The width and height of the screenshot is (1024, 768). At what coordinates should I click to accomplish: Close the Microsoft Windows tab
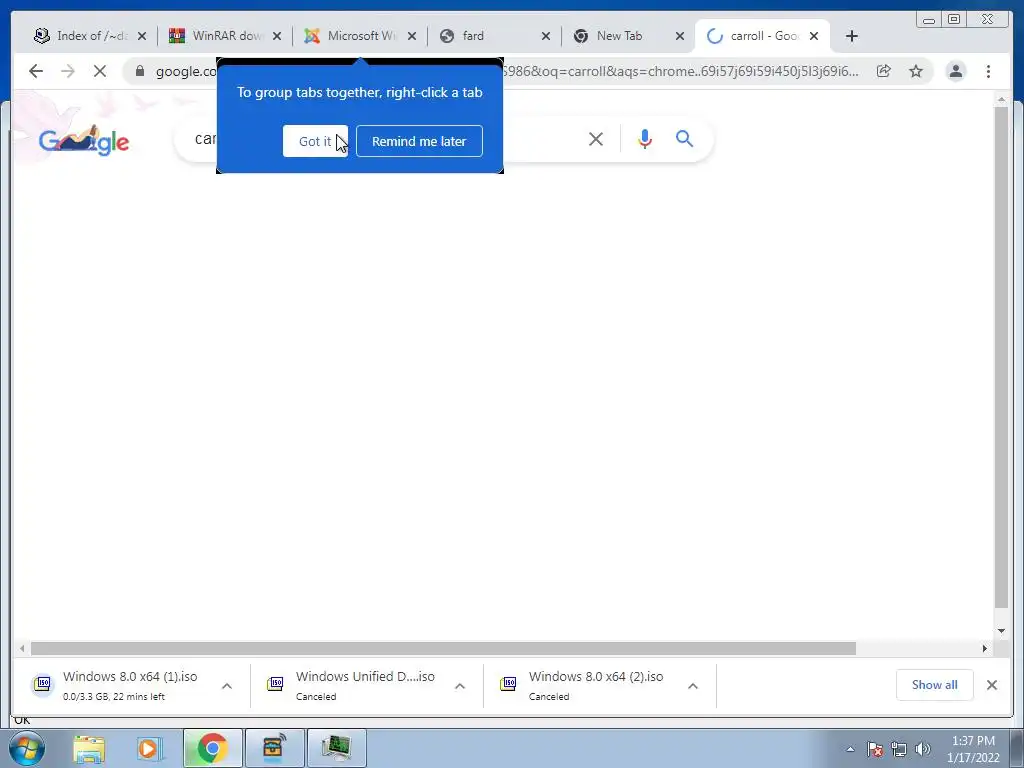(412, 36)
